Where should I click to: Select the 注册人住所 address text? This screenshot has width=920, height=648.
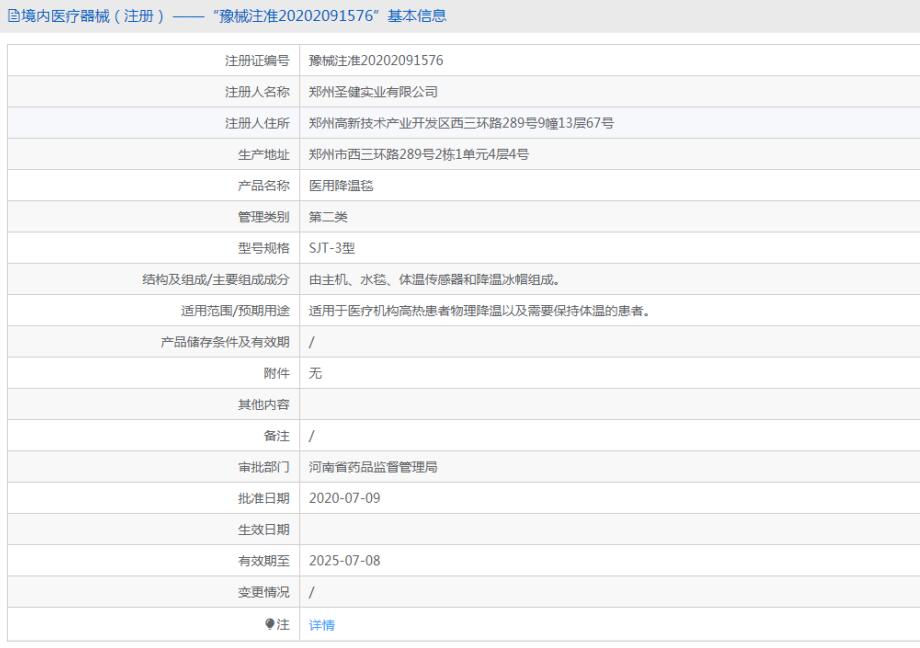pos(461,123)
